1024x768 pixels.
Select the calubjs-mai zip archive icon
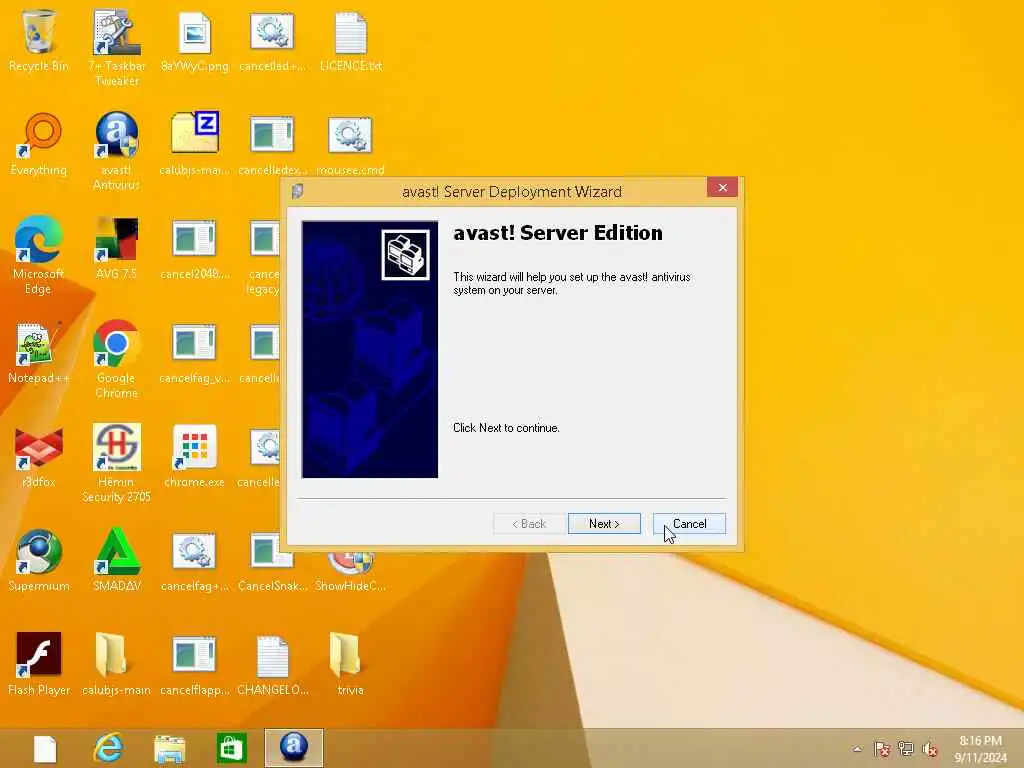pyautogui.click(x=194, y=144)
